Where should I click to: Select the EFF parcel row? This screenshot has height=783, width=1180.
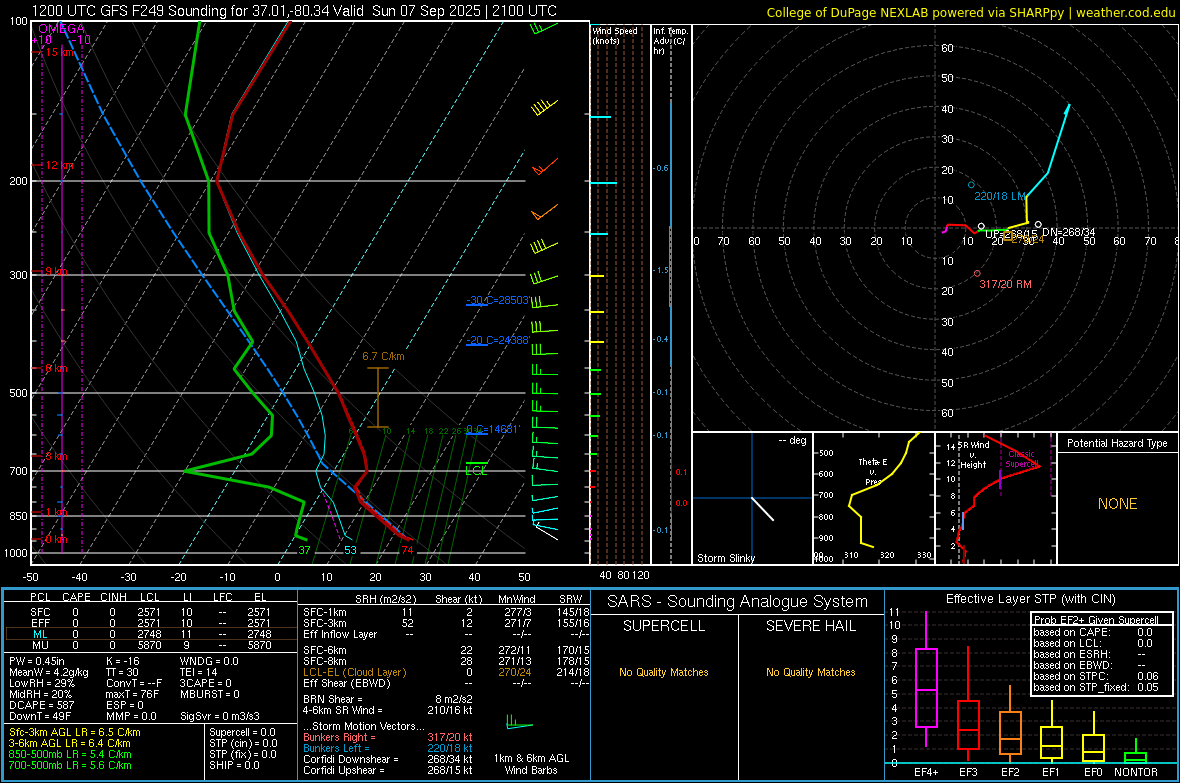tap(149, 623)
